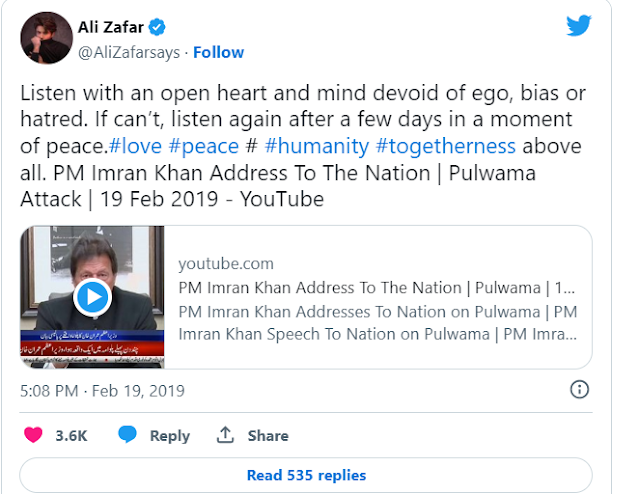Follow the @AliZafarsays account

tap(218, 53)
